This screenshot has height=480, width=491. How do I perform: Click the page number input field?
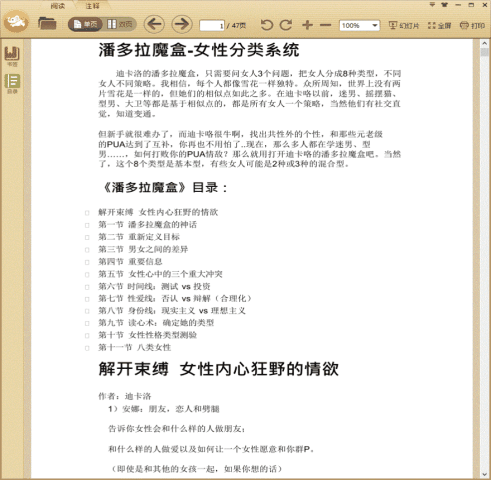pos(212,25)
